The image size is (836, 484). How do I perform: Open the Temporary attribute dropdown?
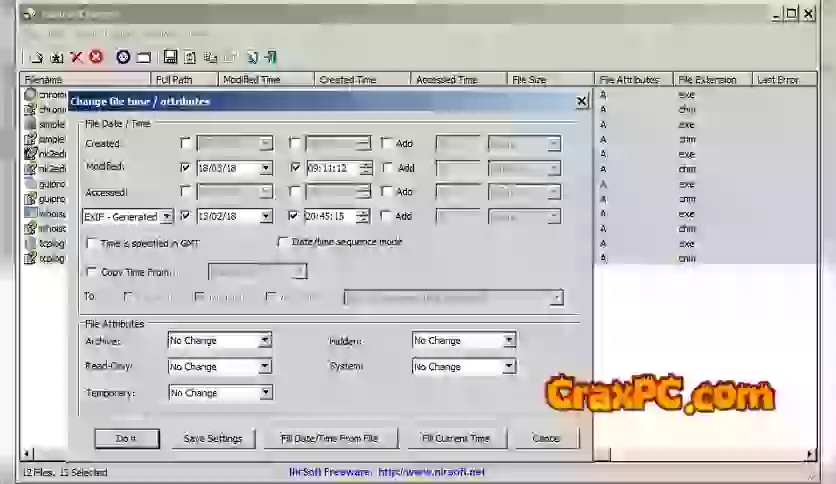[x=266, y=392]
